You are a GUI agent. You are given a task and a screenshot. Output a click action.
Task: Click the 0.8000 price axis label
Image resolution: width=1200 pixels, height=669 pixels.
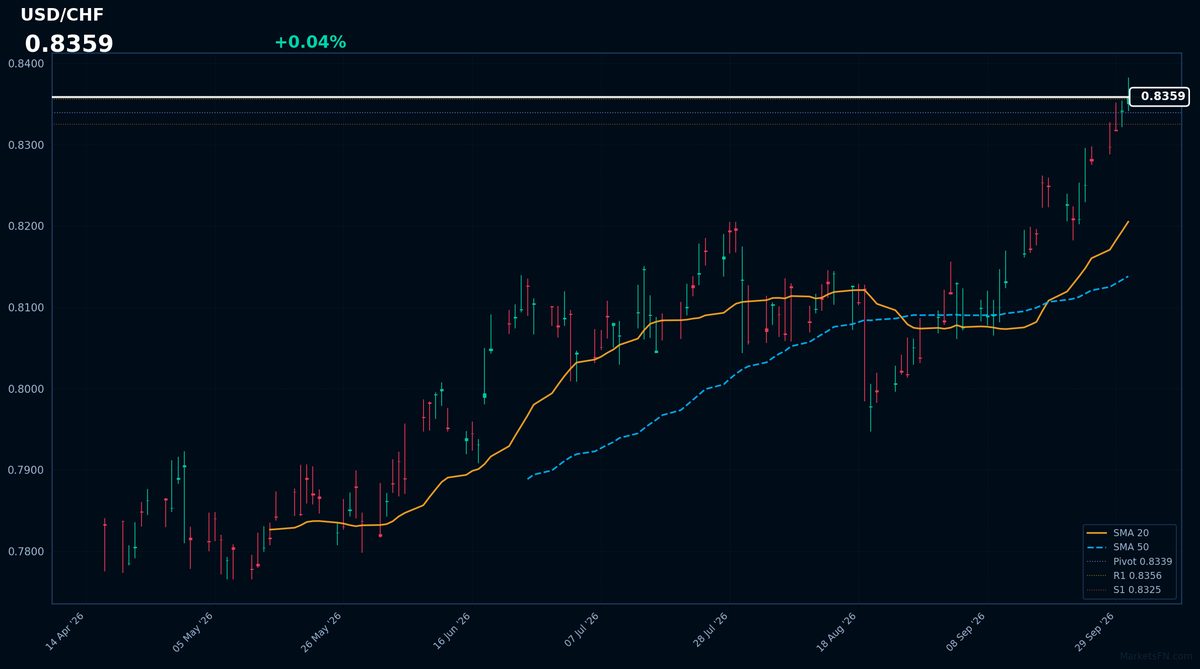26,389
